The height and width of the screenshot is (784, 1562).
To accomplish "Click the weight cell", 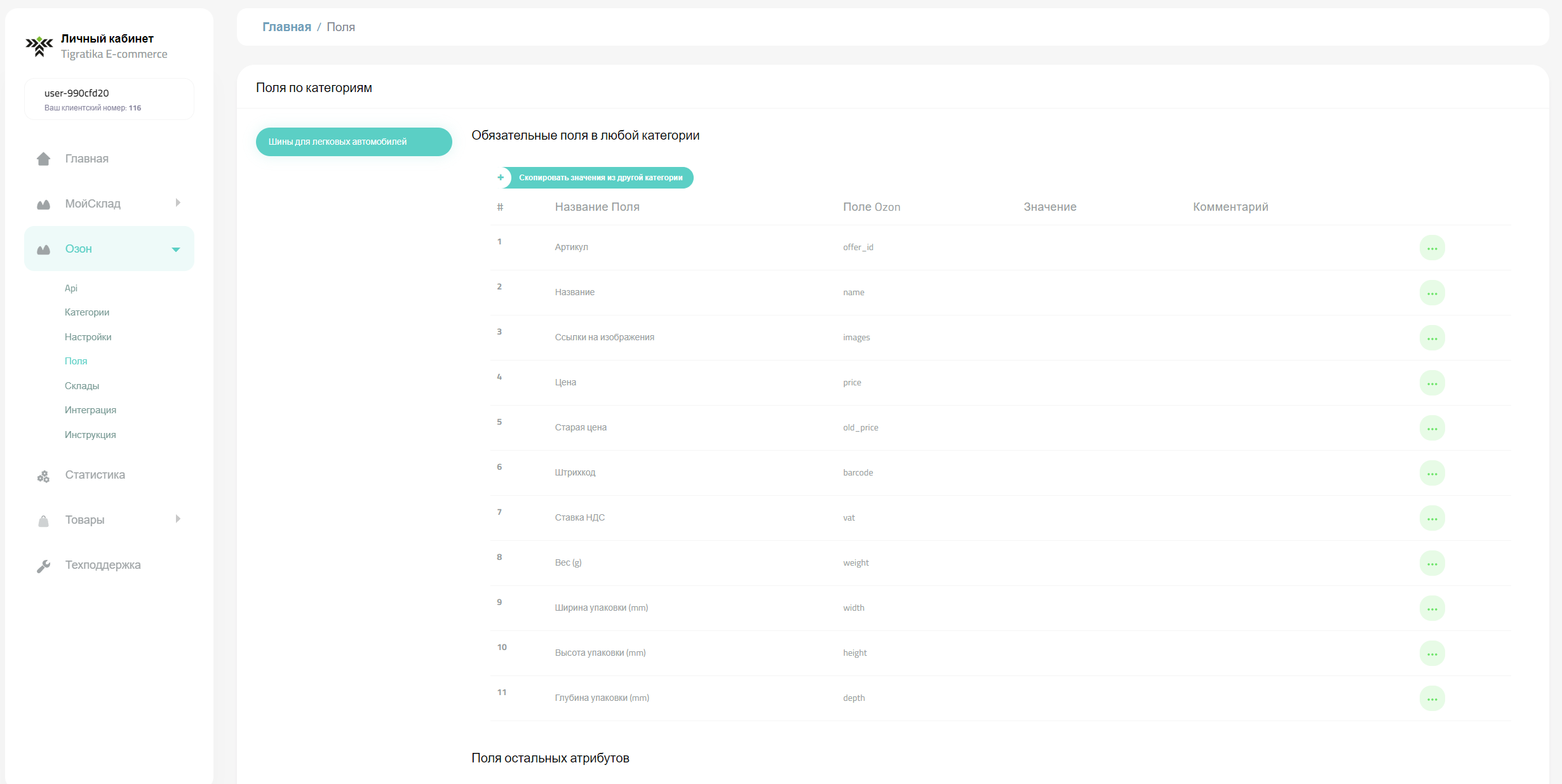I will point(856,563).
